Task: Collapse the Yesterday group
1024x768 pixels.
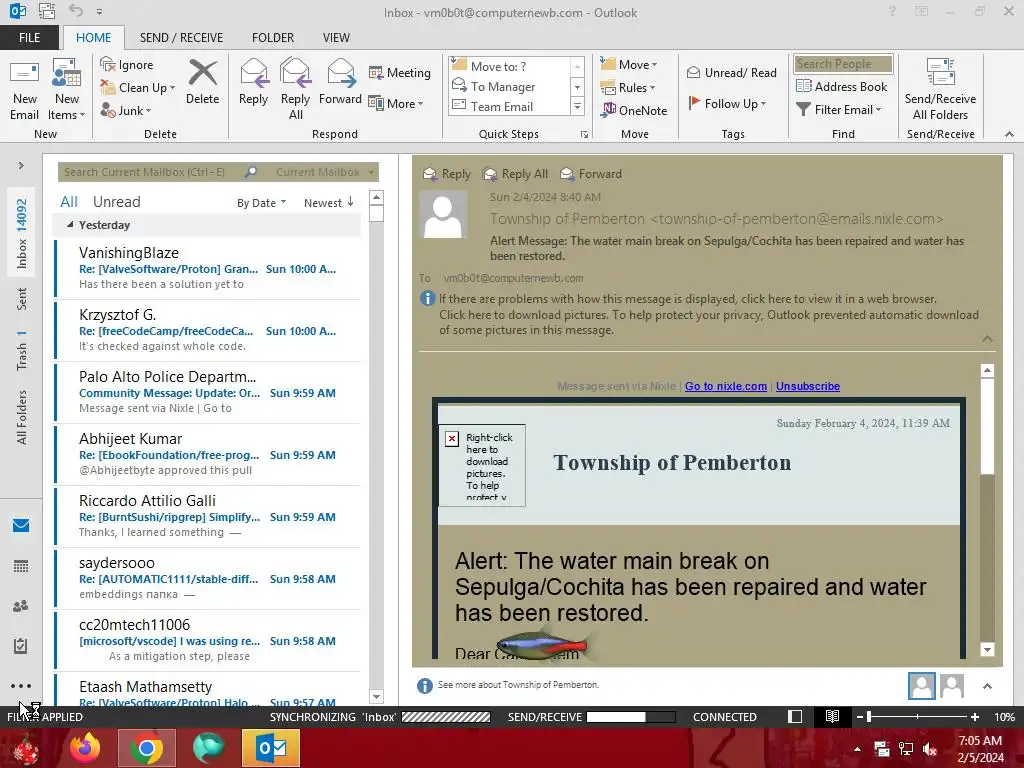Action: tap(70, 225)
